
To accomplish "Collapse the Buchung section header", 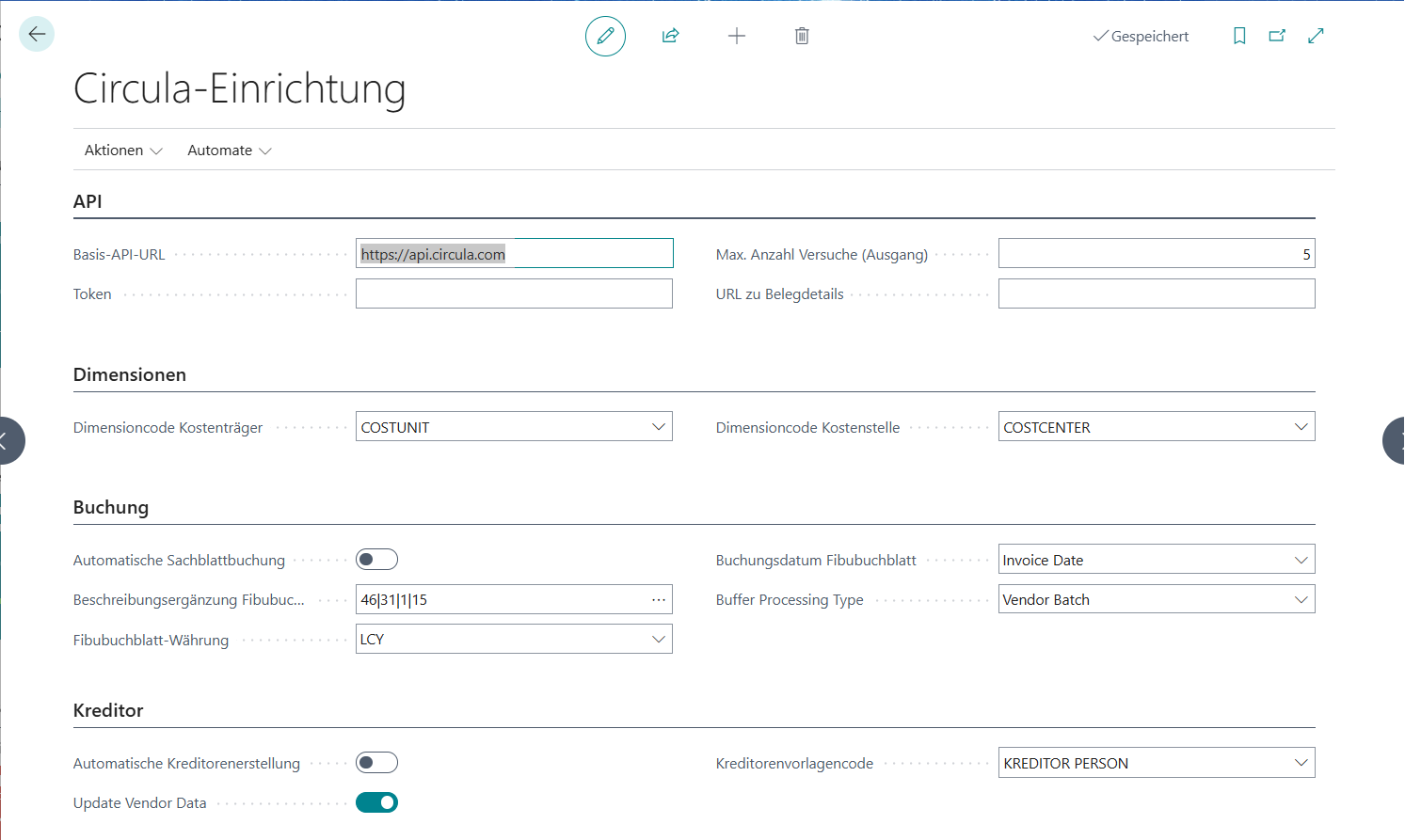I will [x=111, y=507].
